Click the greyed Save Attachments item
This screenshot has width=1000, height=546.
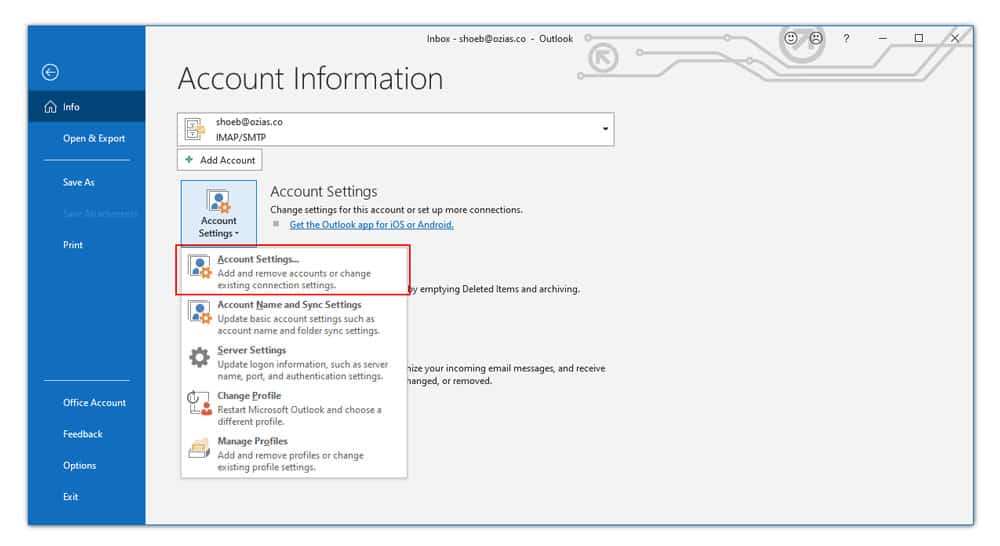click(x=99, y=214)
